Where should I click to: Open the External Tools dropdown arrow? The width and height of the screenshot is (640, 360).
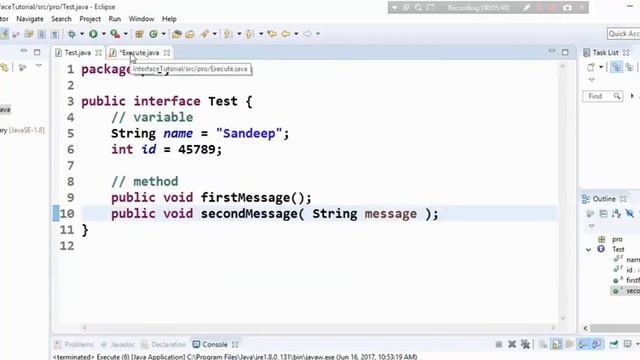[126, 34]
